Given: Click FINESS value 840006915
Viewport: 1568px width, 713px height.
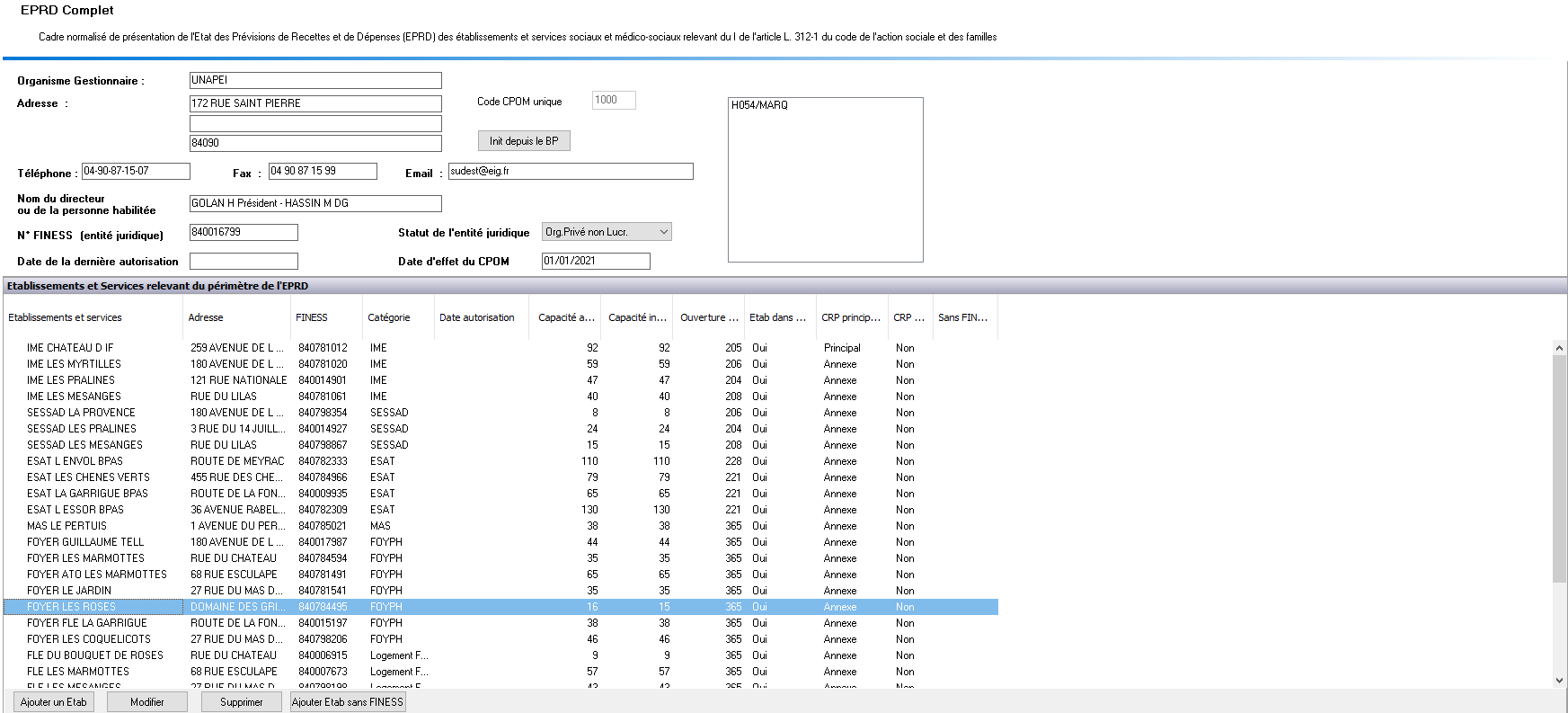Looking at the screenshot, I should (323, 655).
